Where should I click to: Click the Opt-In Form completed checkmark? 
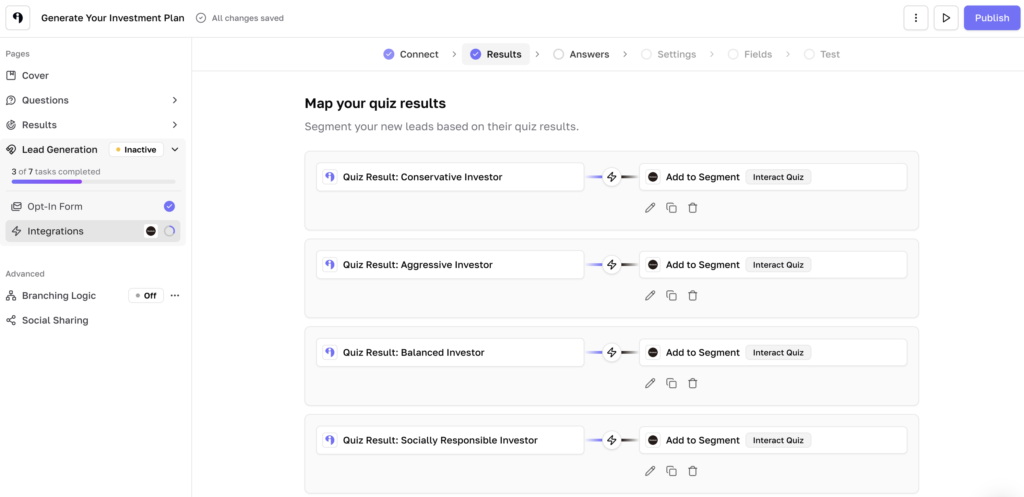click(169, 206)
